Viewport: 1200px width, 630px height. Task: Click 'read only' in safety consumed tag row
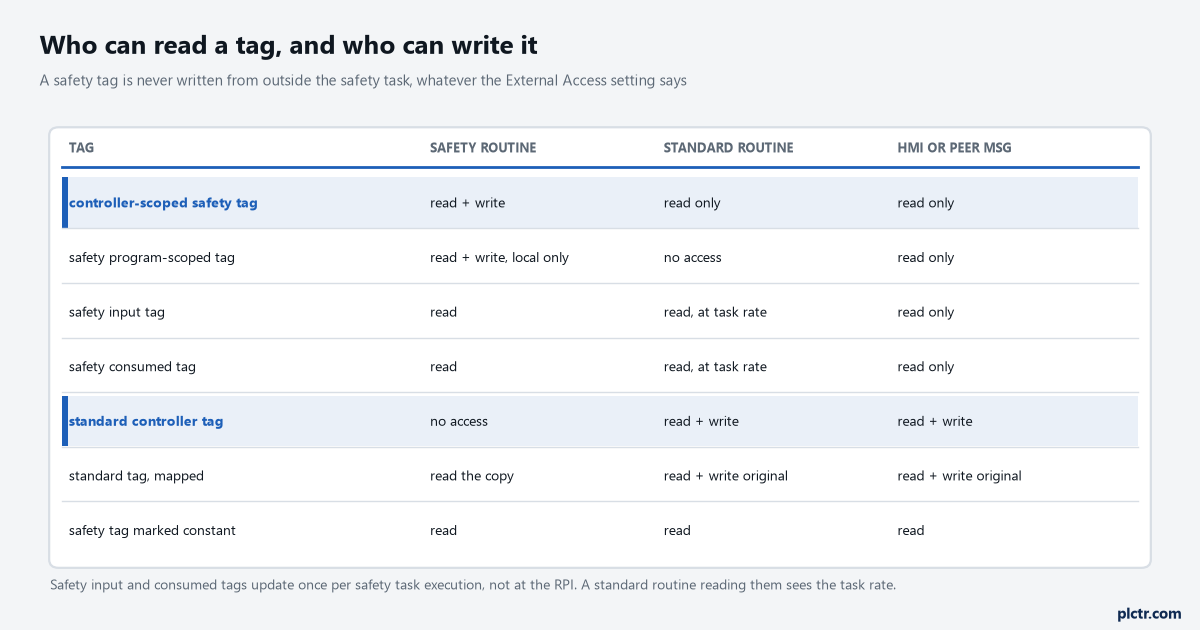tap(926, 367)
